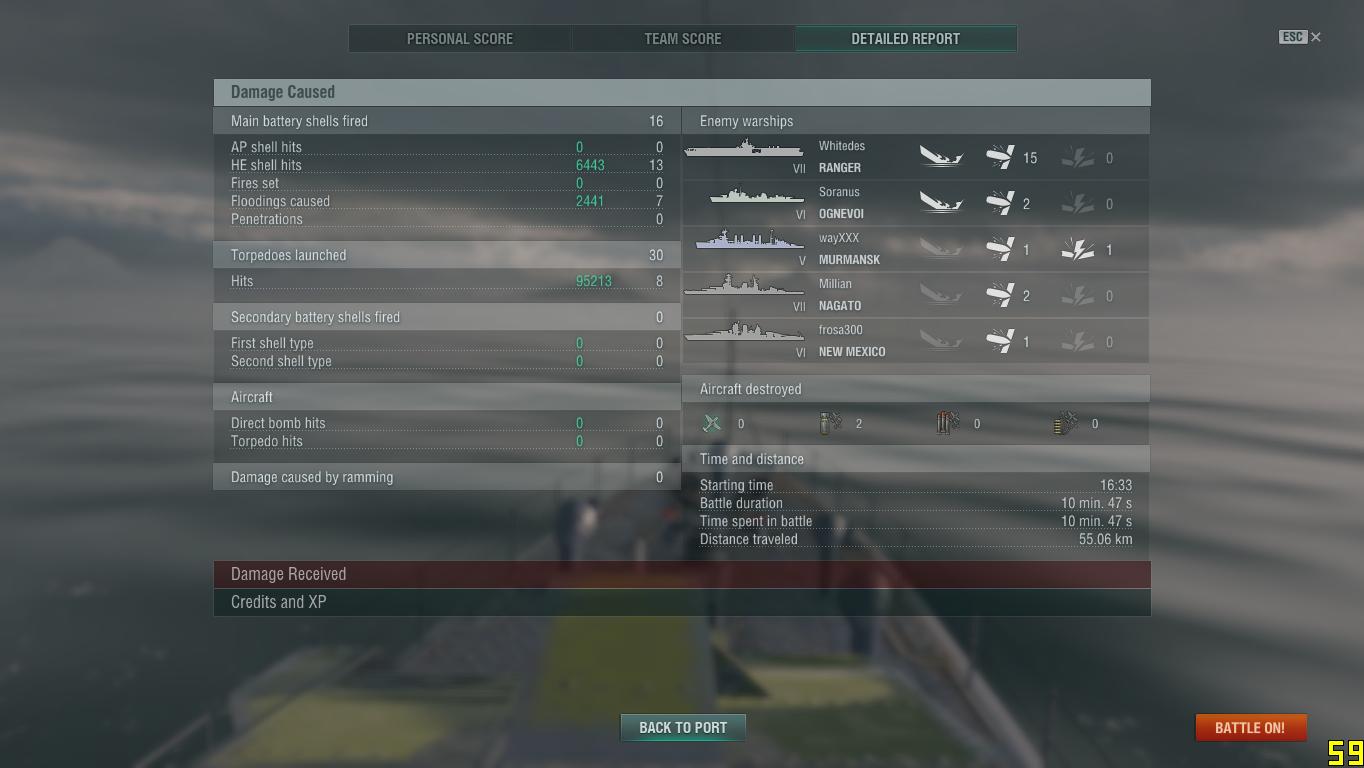
Task: Click the fire/explosion icon in Murmansk row
Action: pos(1077,249)
